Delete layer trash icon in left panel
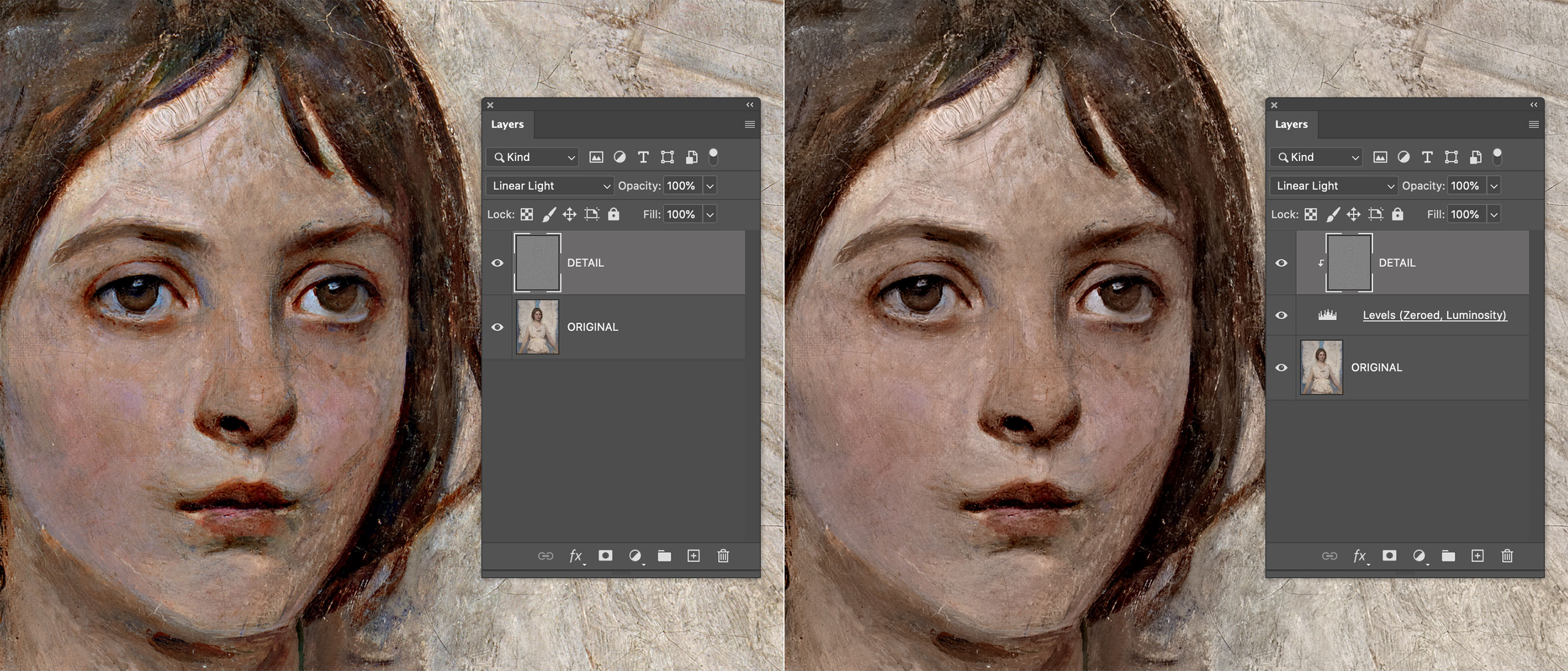 pos(723,556)
